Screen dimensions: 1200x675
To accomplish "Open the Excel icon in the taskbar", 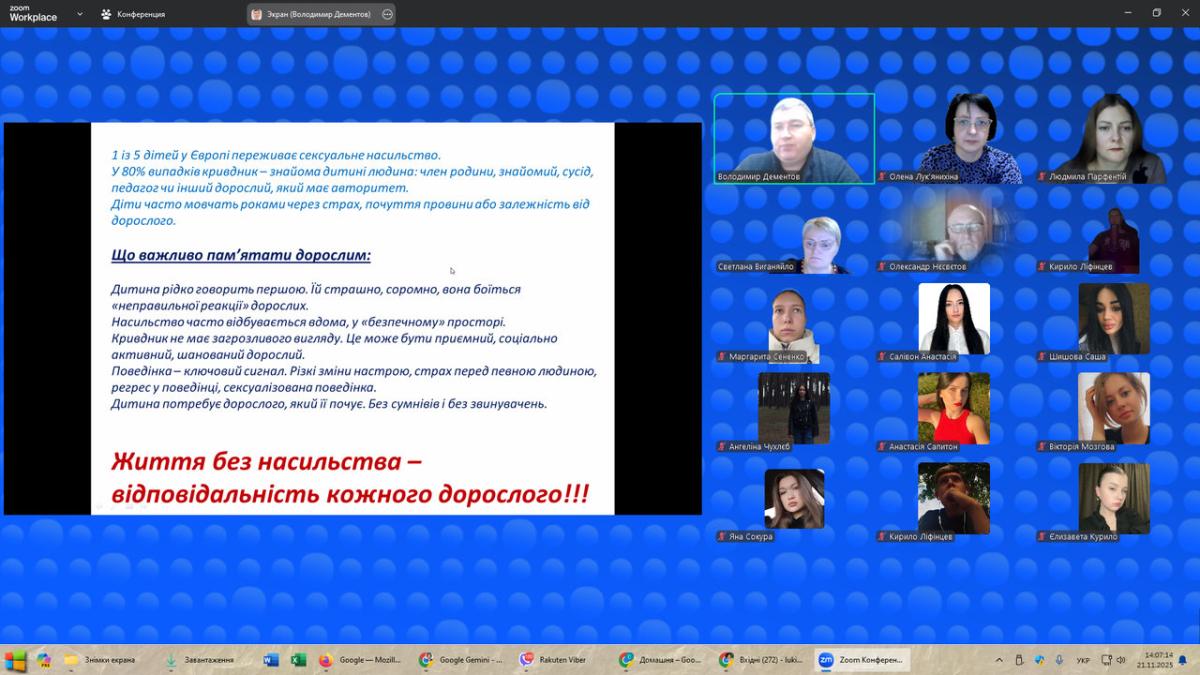I will 298,660.
